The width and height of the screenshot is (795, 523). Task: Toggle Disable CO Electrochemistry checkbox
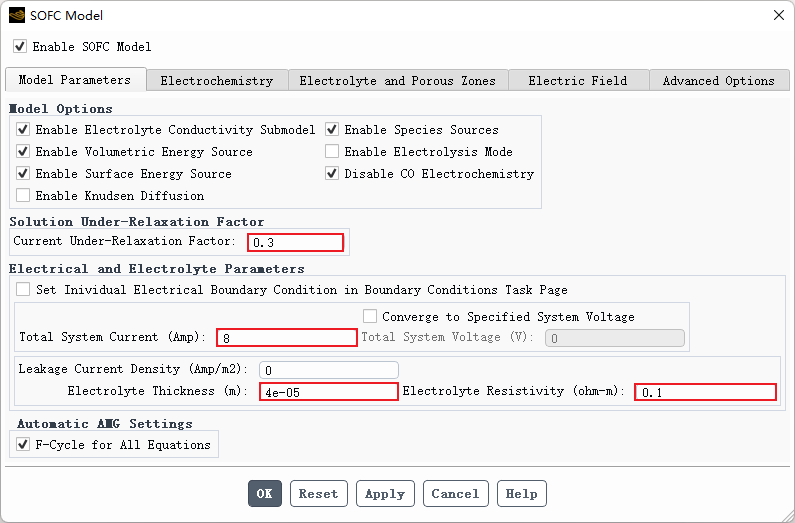[x=332, y=174]
